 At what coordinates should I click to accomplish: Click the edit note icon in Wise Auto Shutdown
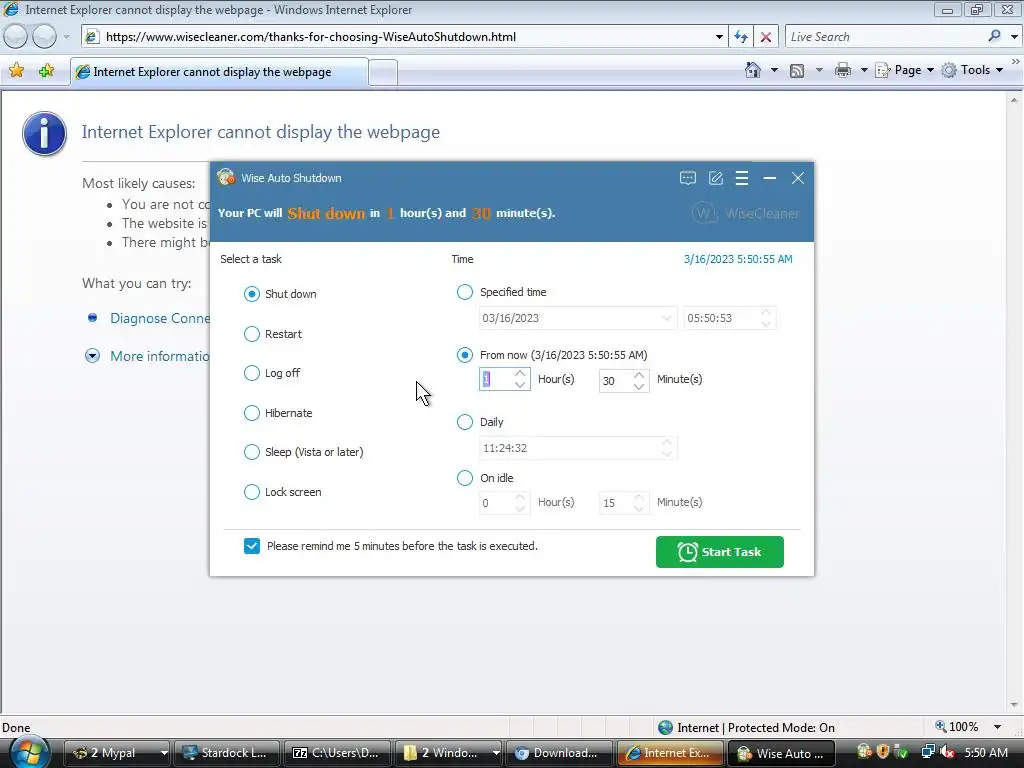716,178
